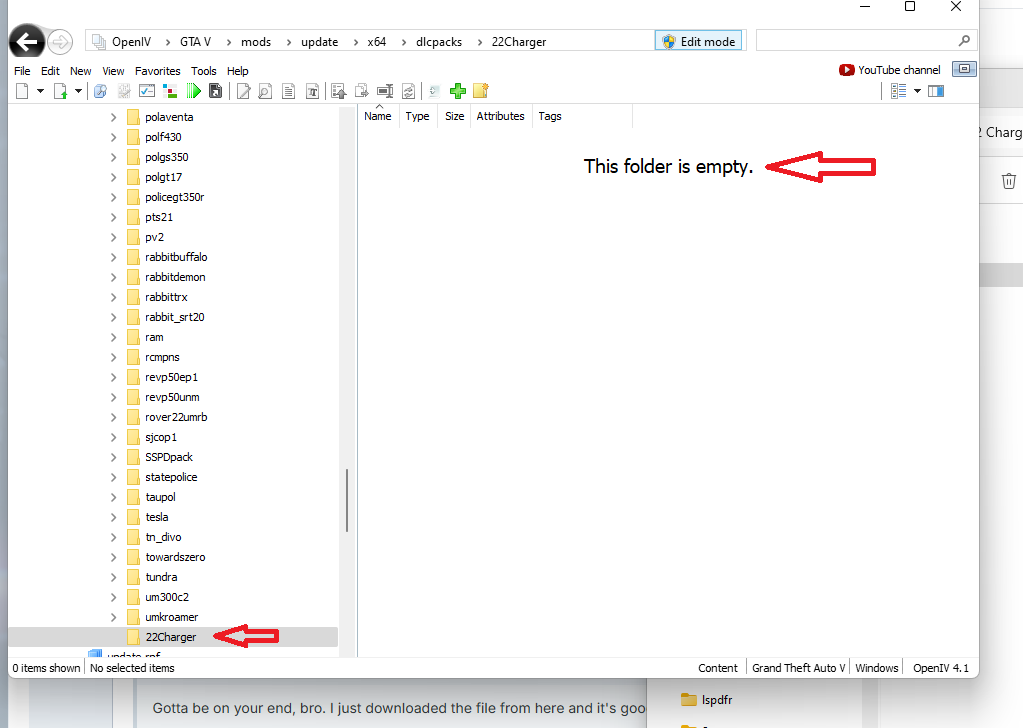Click the Tags column header
This screenshot has height=728, width=1023.
[x=550, y=116]
